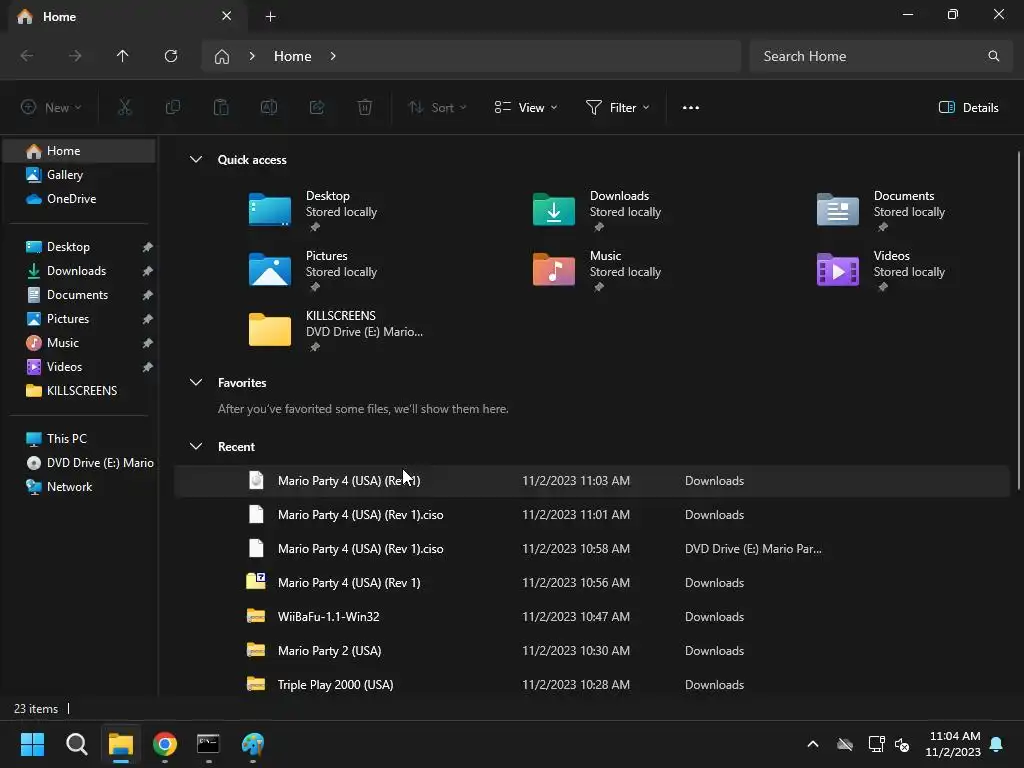
Task: Click the Windows Start button
Action: click(33, 744)
